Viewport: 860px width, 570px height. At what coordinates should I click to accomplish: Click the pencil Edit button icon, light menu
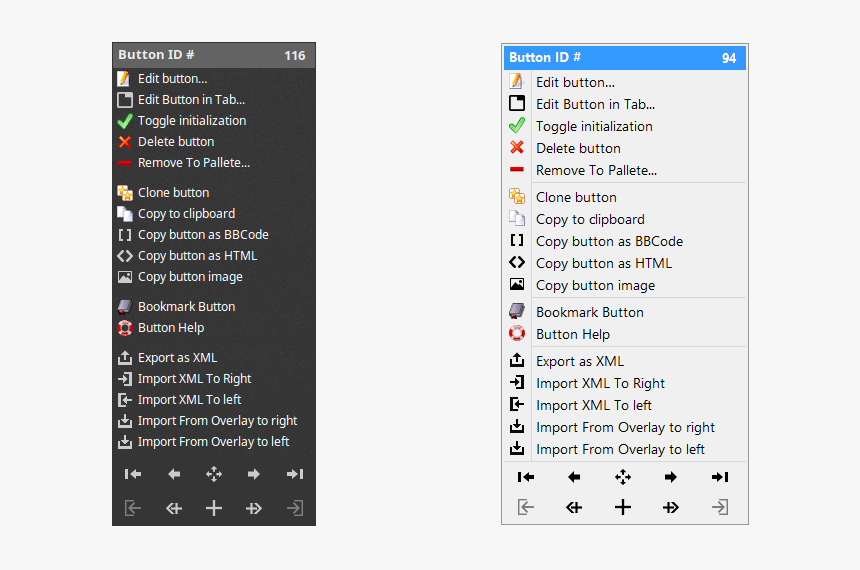point(517,82)
